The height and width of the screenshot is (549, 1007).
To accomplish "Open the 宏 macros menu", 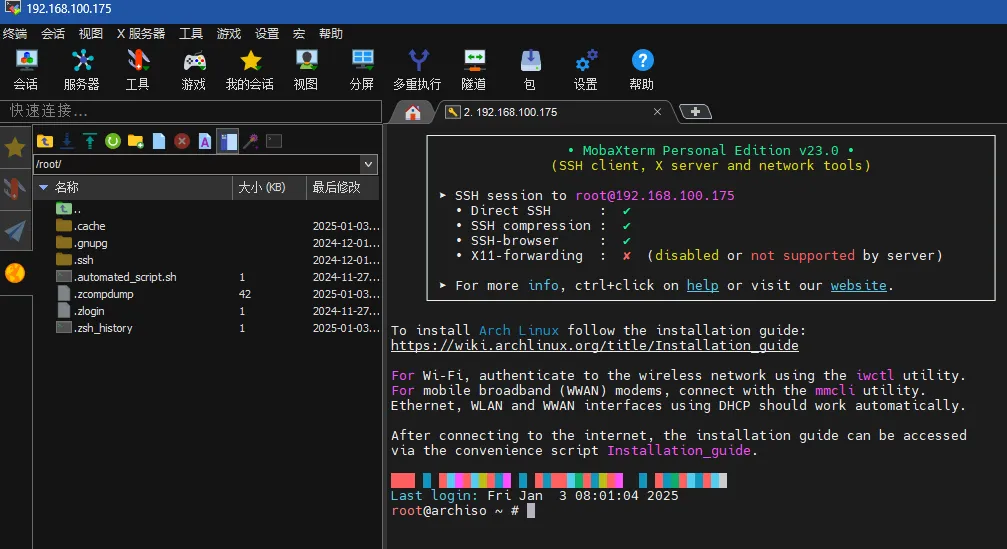I will pyautogui.click(x=299, y=33).
